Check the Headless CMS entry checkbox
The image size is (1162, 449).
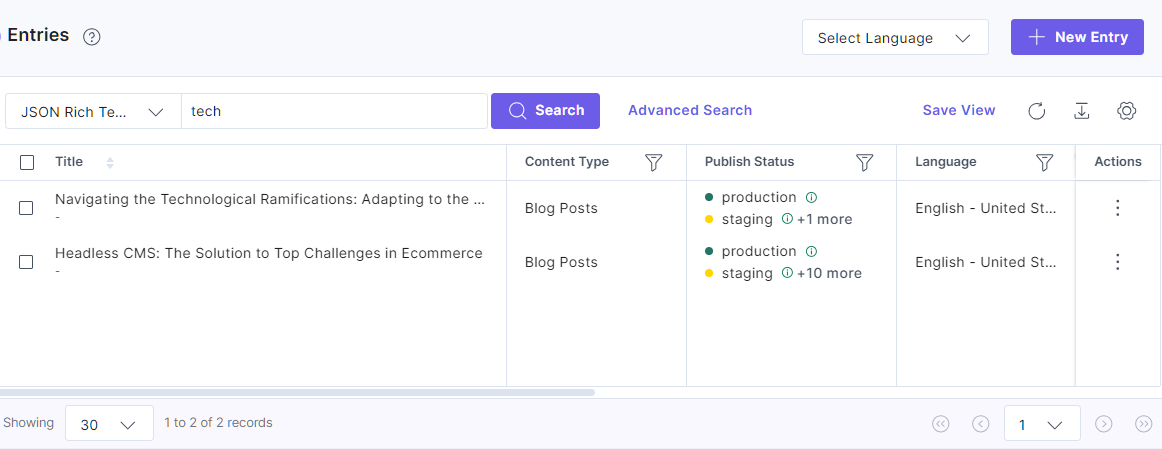[26, 262]
